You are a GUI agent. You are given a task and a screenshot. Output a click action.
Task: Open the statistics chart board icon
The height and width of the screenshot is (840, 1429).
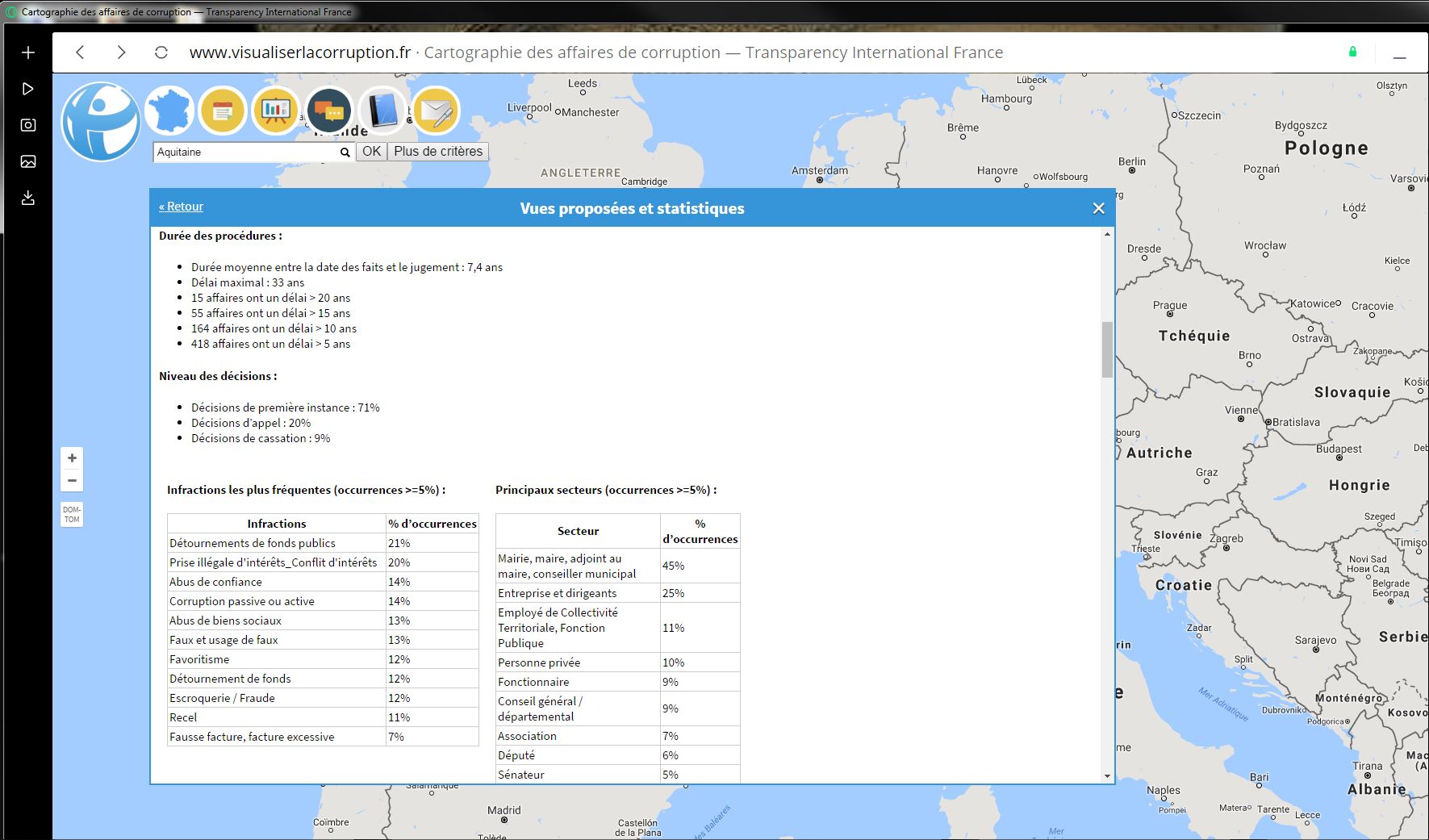[x=276, y=111]
